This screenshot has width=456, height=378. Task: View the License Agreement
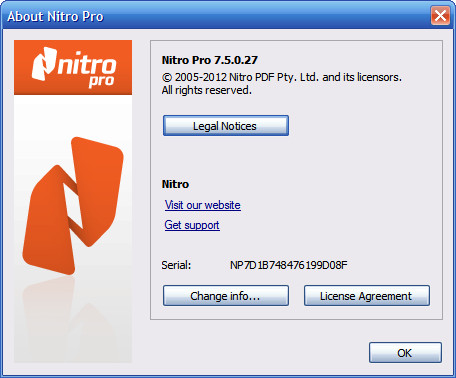tap(367, 296)
